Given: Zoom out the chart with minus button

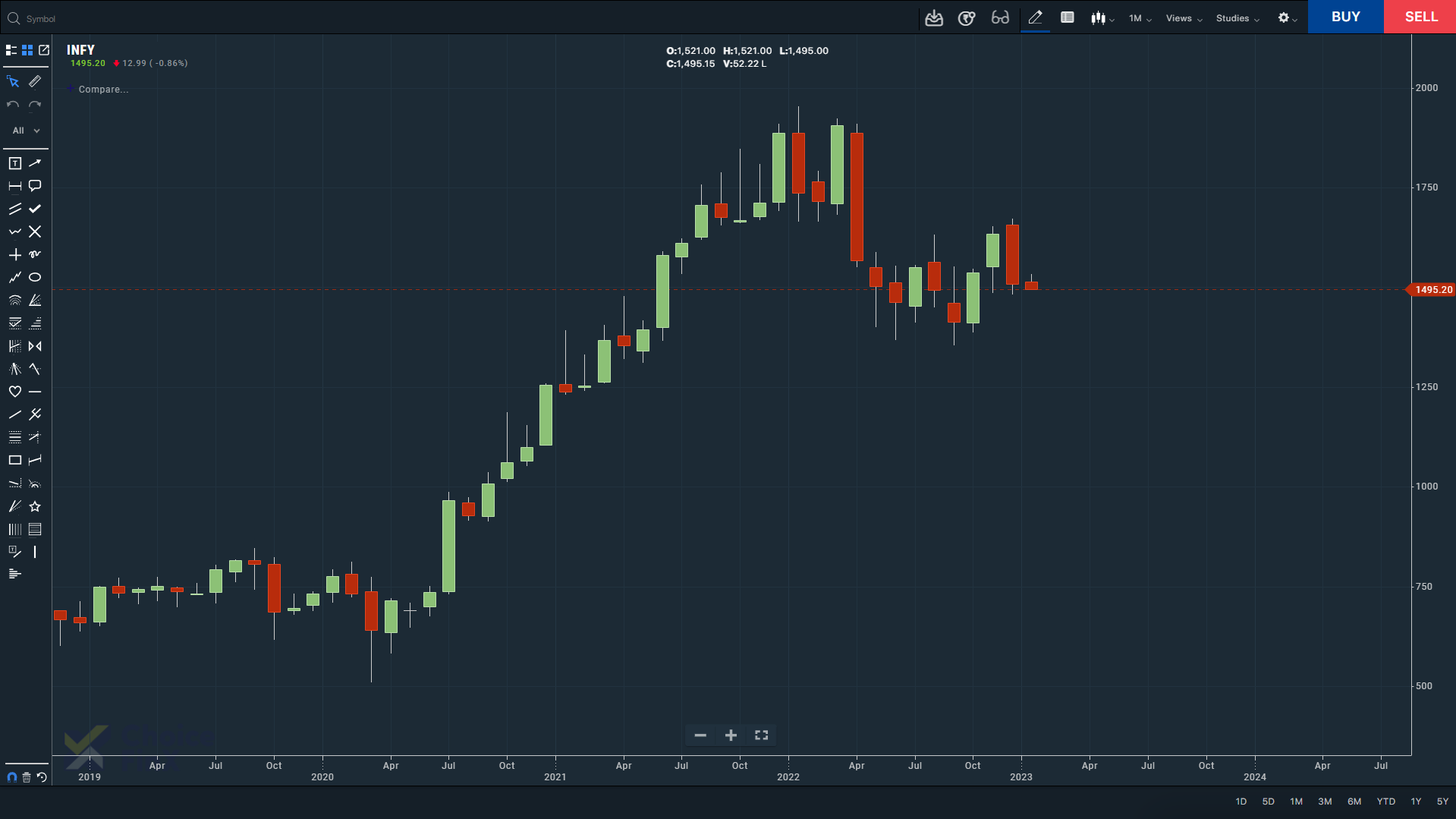Looking at the screenshot, I should click(700, 736).
